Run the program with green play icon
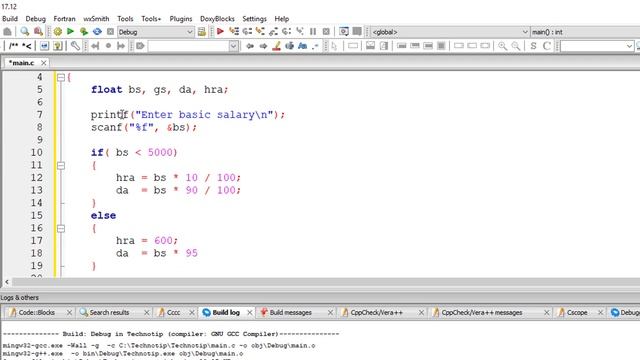 (x=70, y=31)
